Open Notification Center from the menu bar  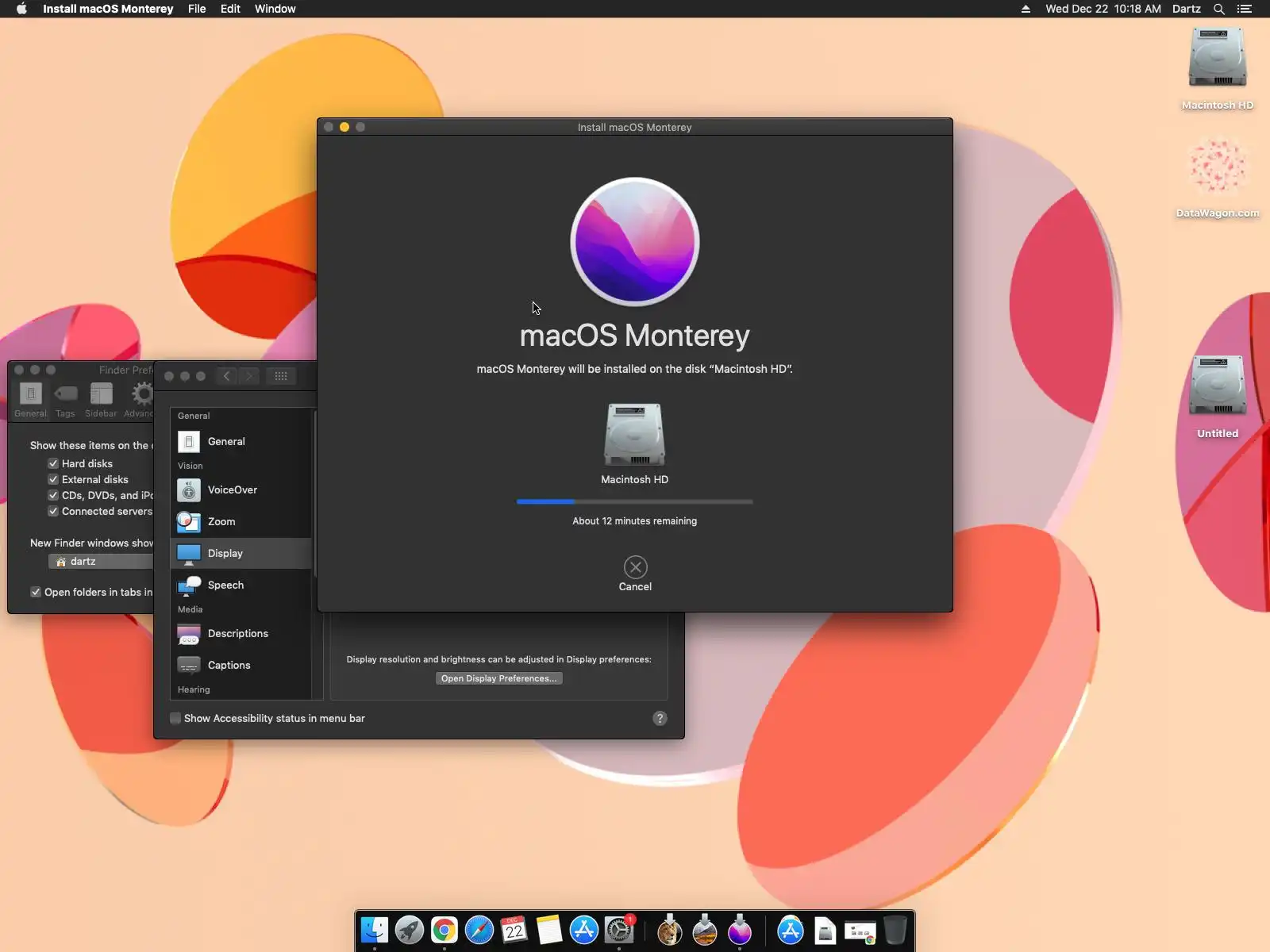point(1245,9)
